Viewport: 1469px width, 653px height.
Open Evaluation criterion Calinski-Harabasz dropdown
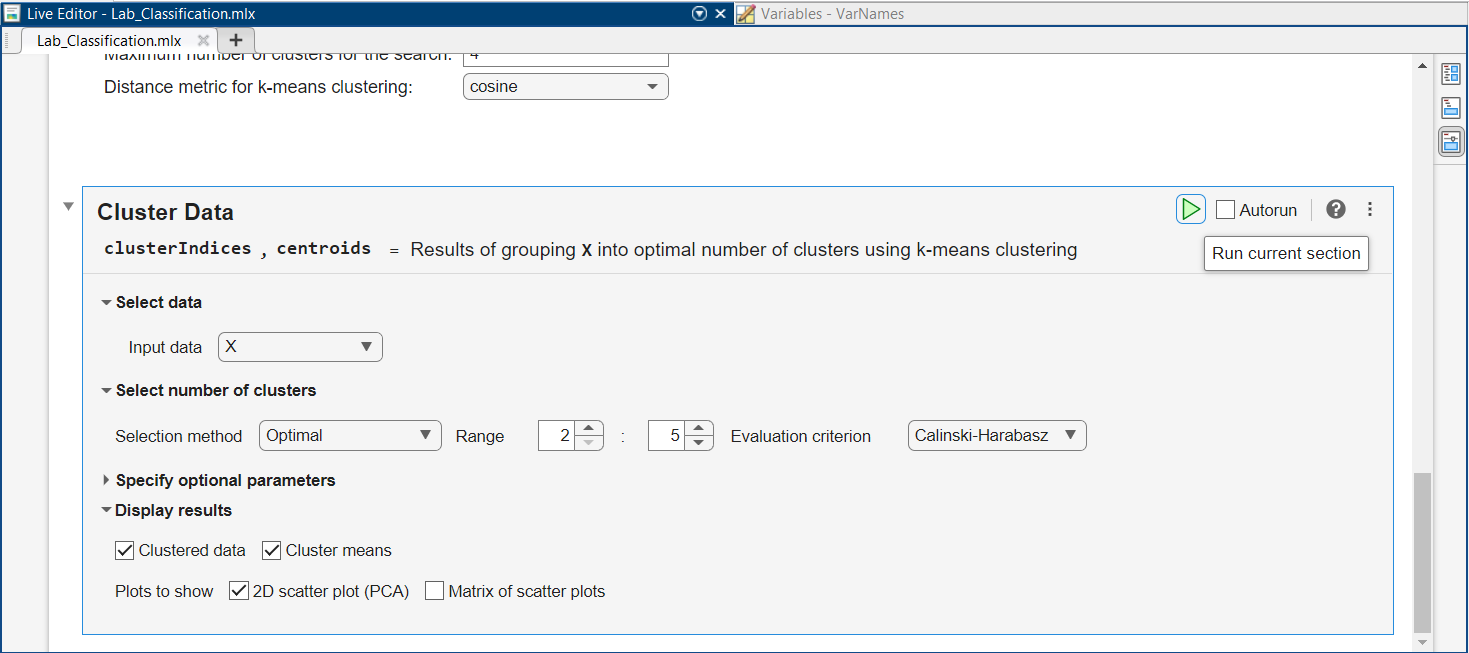tap(996, 436)
